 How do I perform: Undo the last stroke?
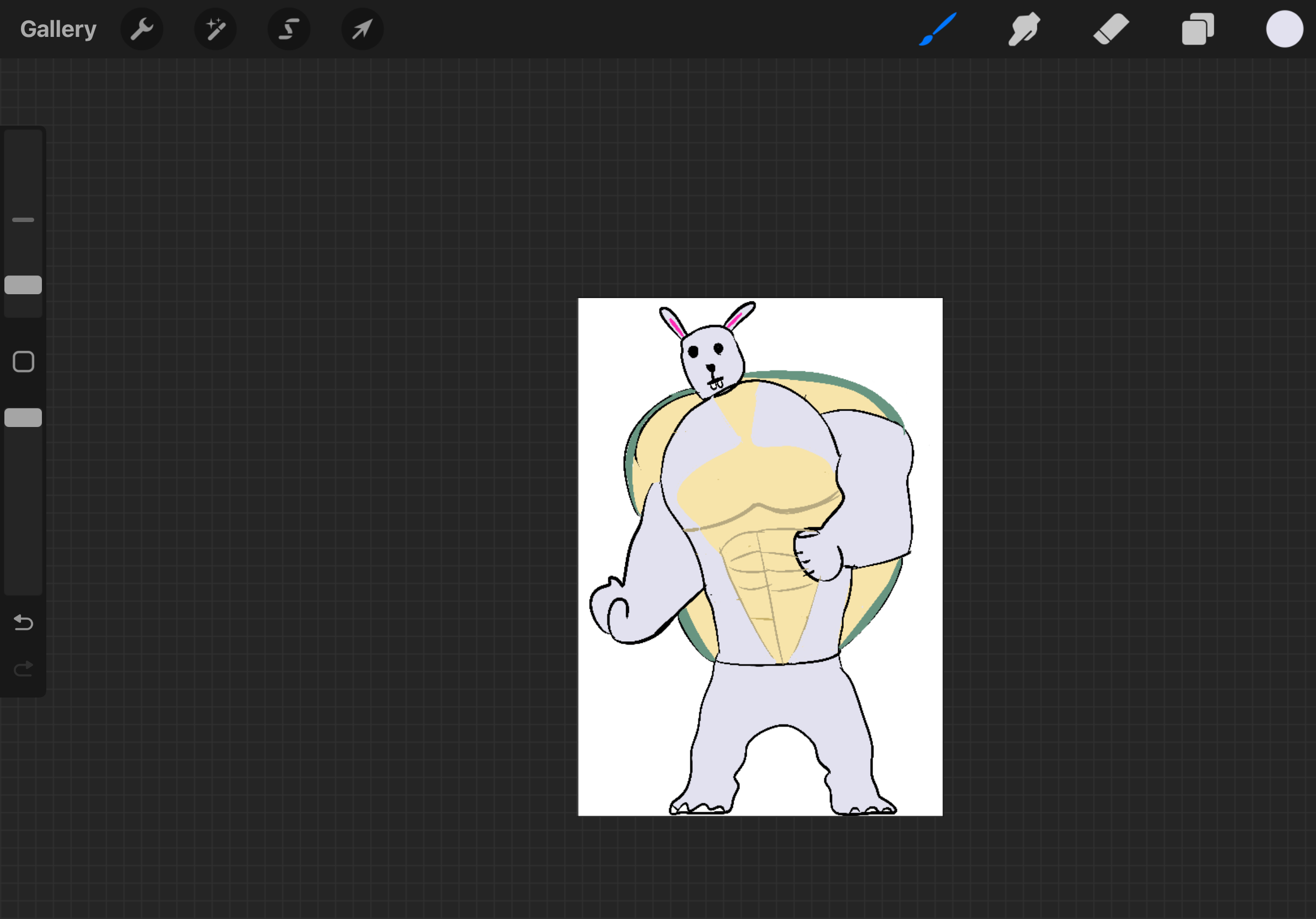[x=23, y=622]
